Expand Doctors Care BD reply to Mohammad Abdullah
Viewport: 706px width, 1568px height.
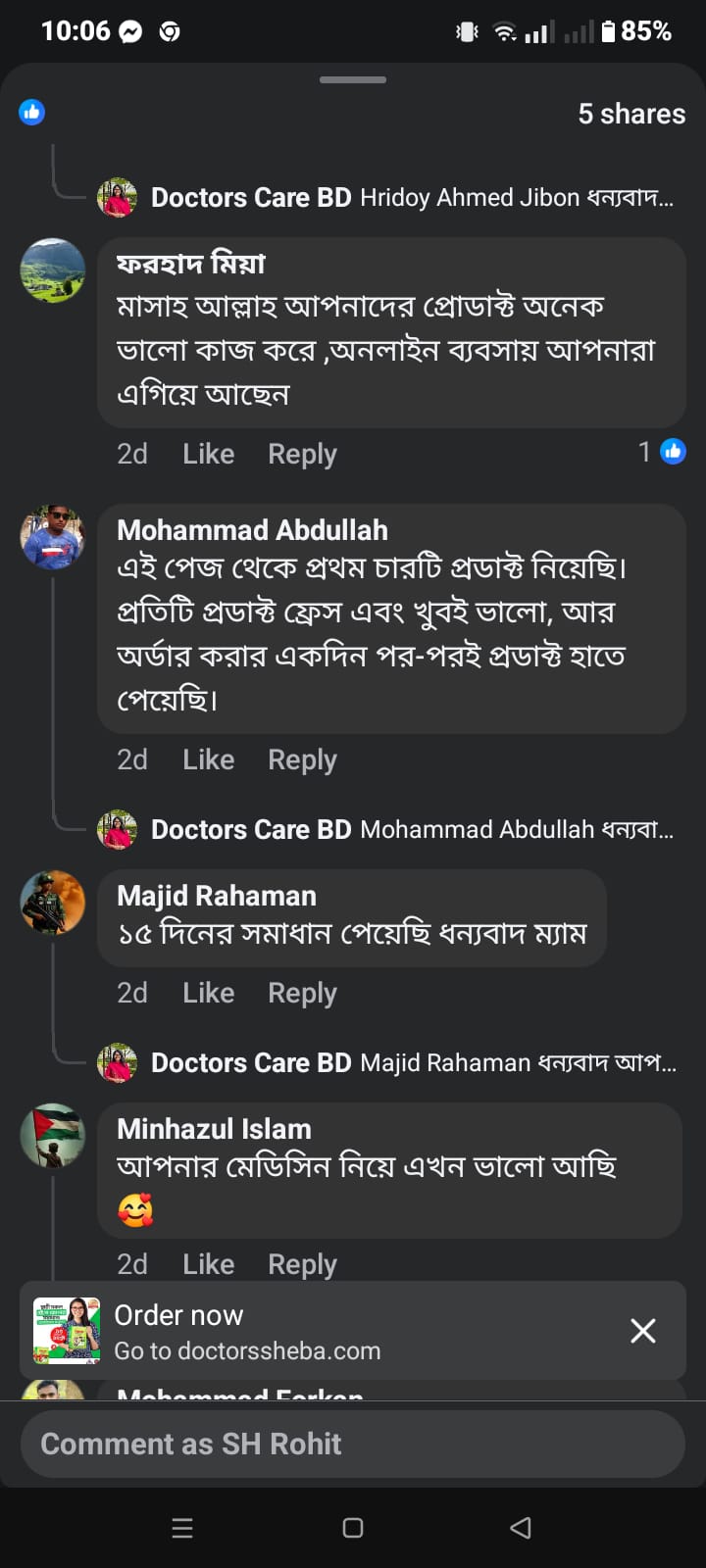pos(412,829)
